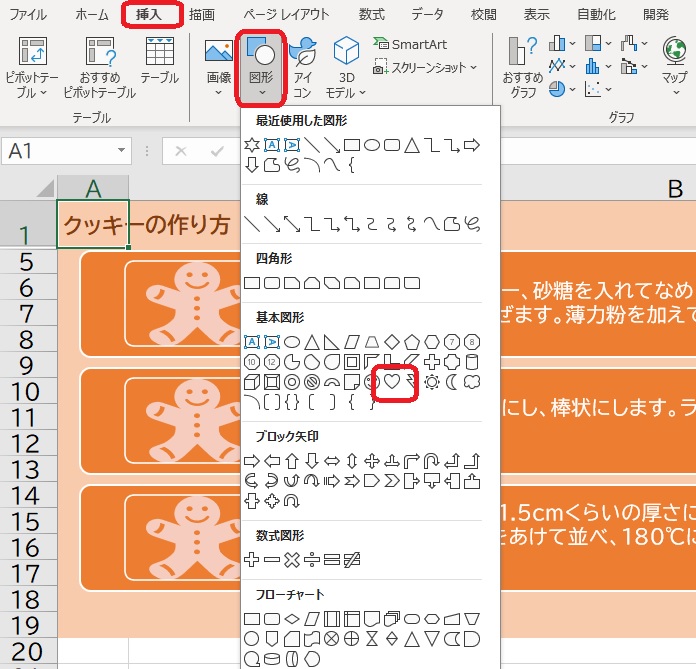696x669 pixels.
Task: Click the おすすめグラフ button
Action: coord(522,68)
